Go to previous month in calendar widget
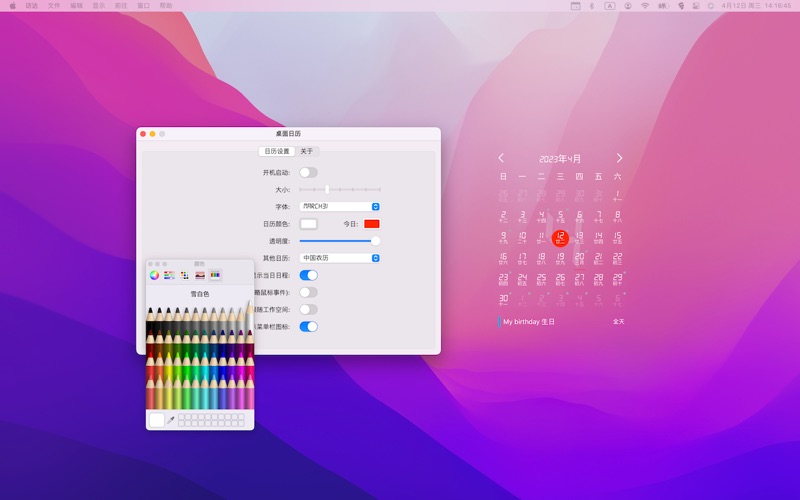This screenshot has height=500, width=800. 501,158
